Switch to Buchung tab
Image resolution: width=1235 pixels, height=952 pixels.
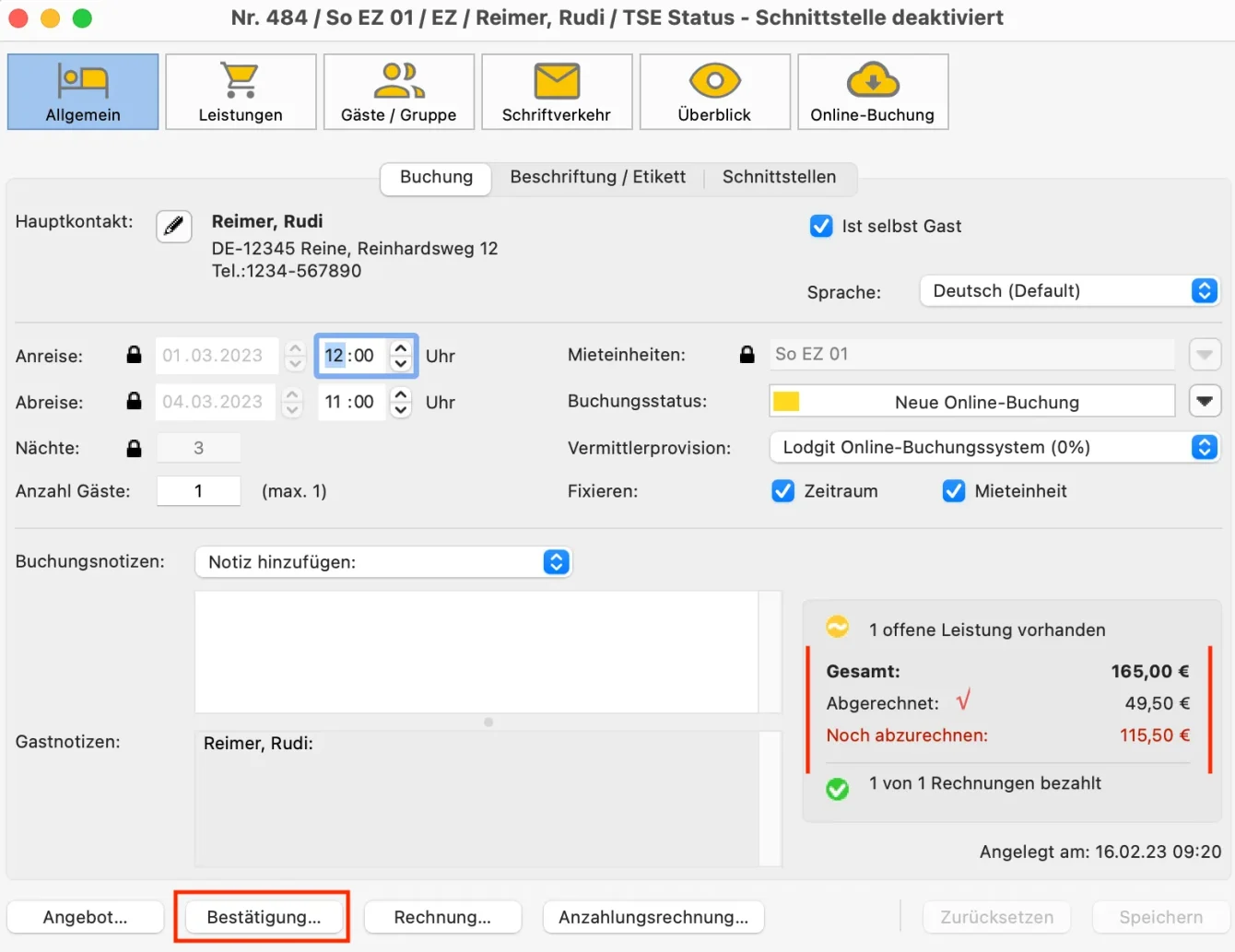436,177
